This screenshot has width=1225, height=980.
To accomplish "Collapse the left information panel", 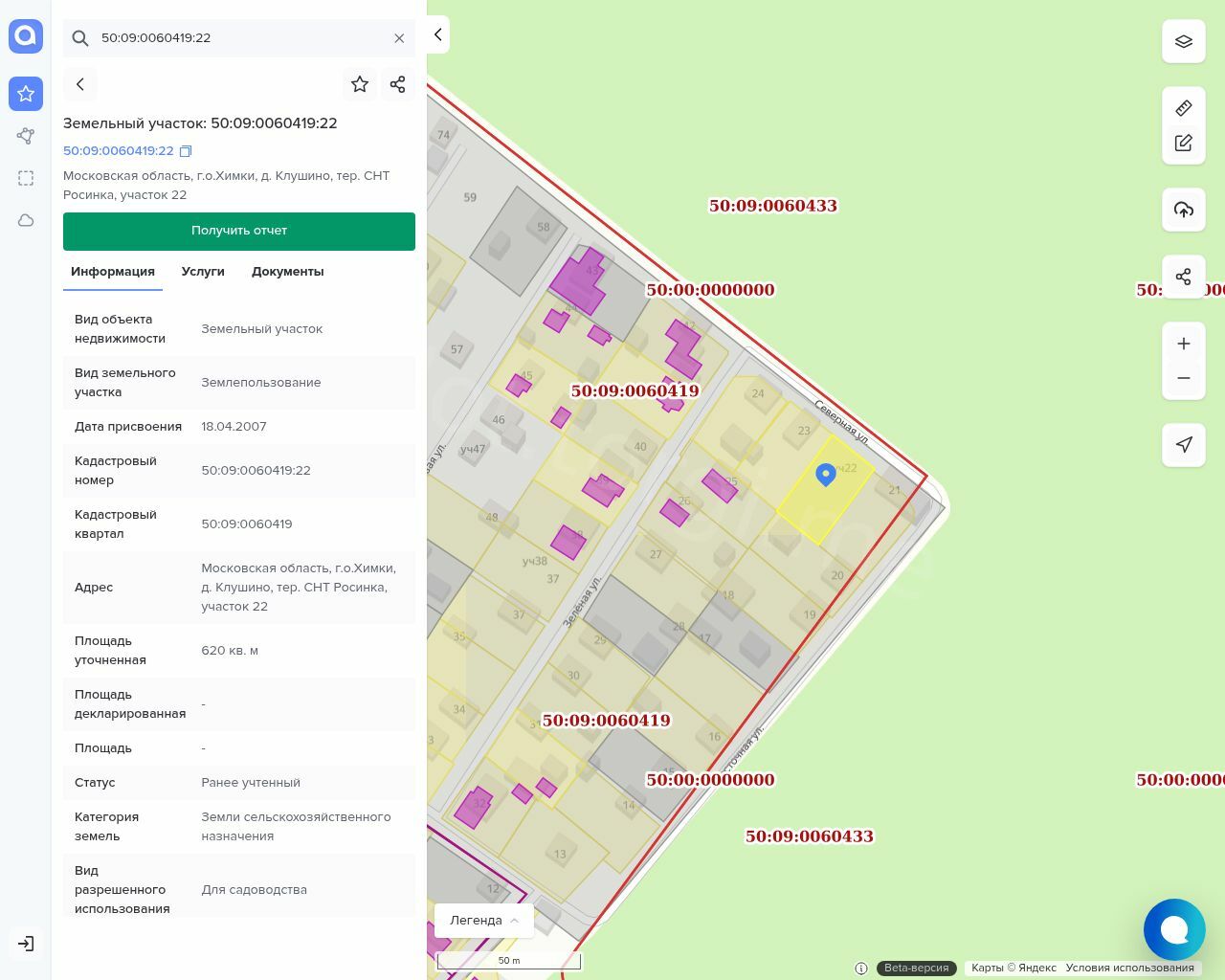I will pyautogui.click(x=437, y=34).
